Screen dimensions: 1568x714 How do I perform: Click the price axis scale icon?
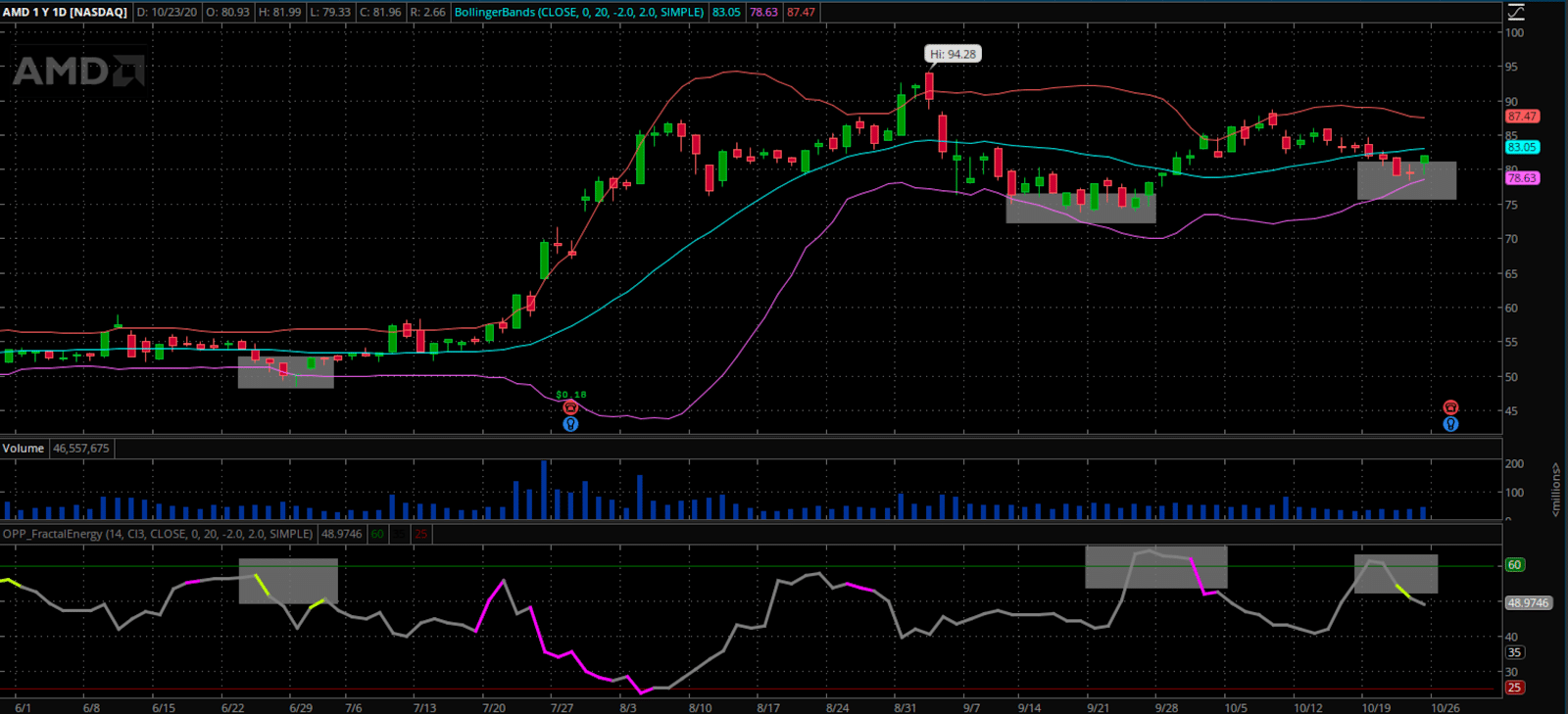[x=1516, y=12]
